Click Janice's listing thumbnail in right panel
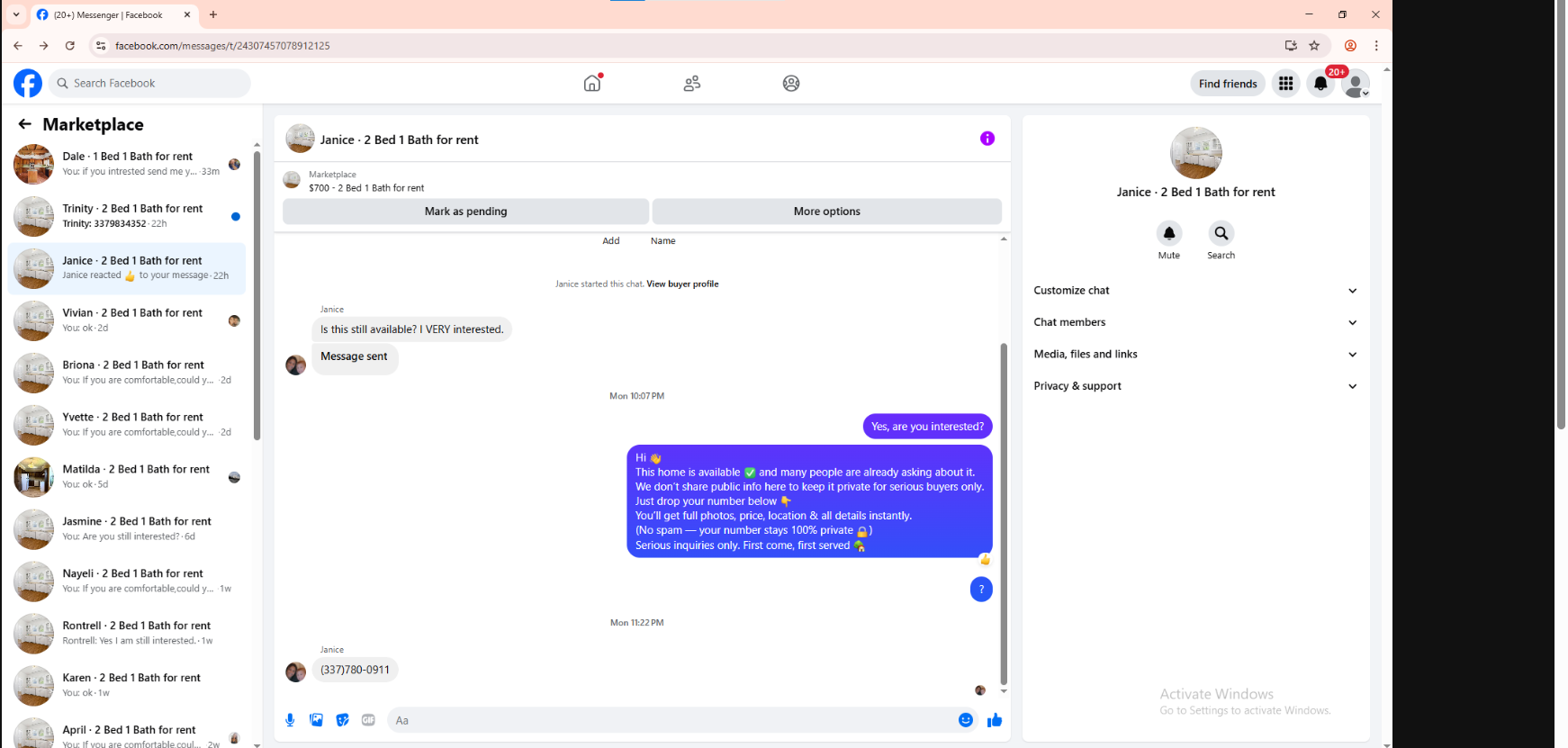 click(x=1195, y=153)
